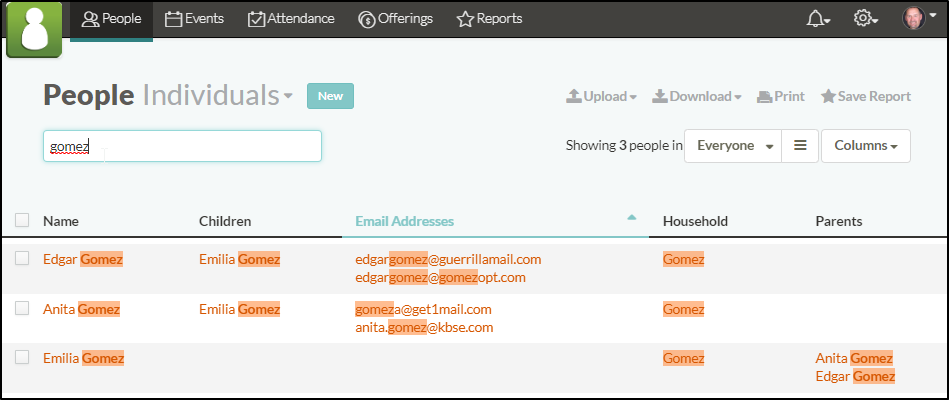Open Gomez household in Anita's row
Viewport: 949px width, 400px height.
click(x=684, y=310)
